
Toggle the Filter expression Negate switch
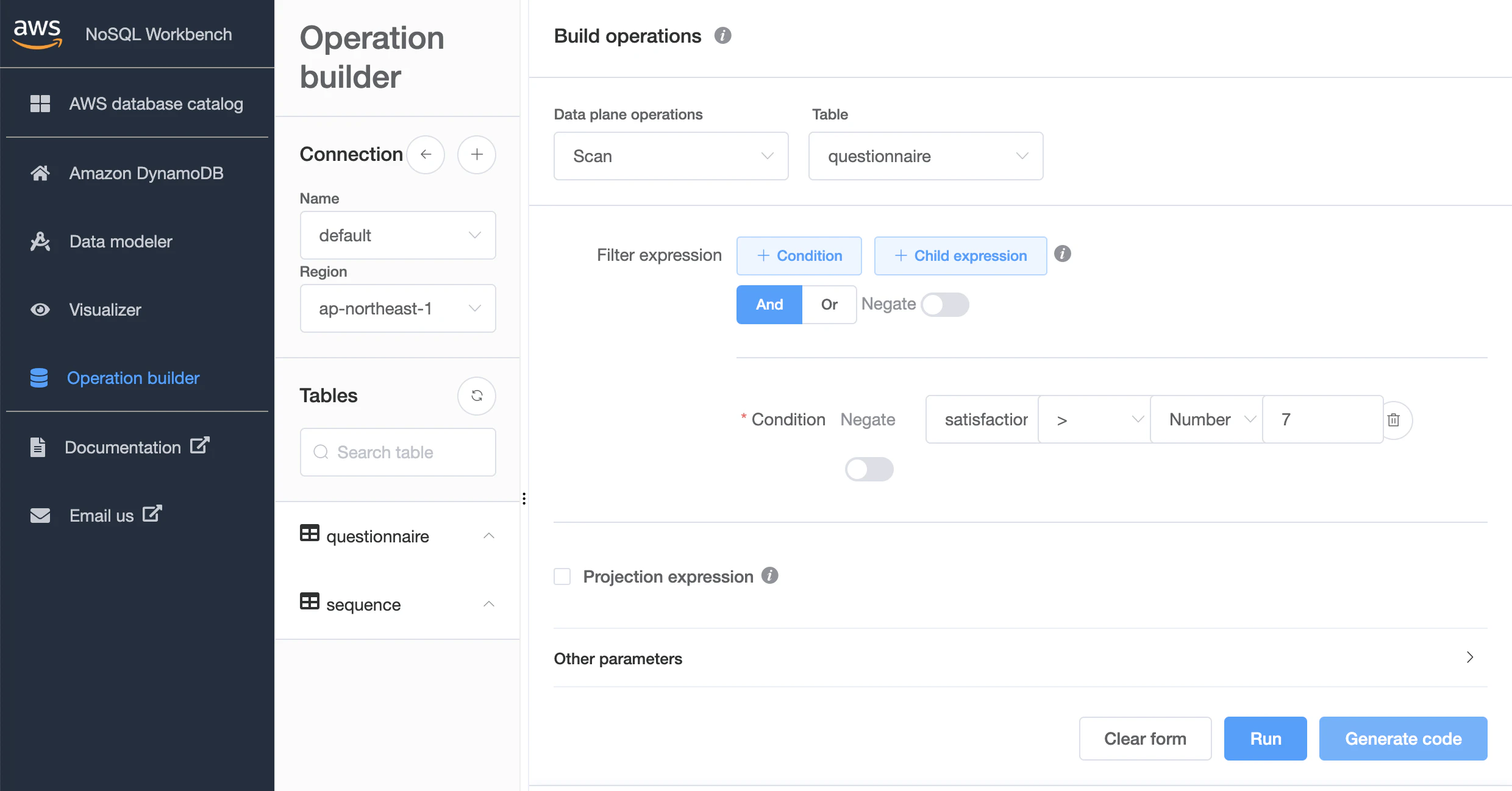click(x=944, y=305)
